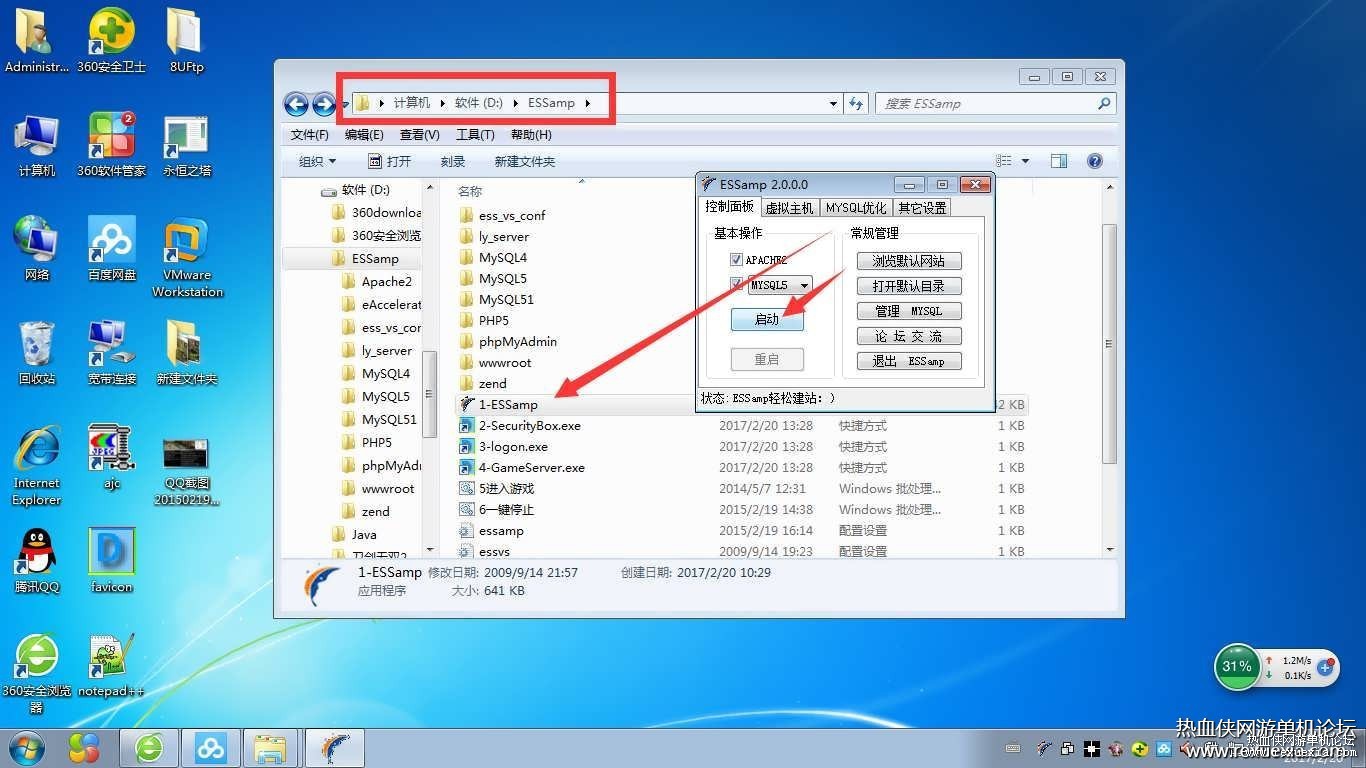
Task: Open the 计算机 desktop icon
Action: tap(37, 145)
